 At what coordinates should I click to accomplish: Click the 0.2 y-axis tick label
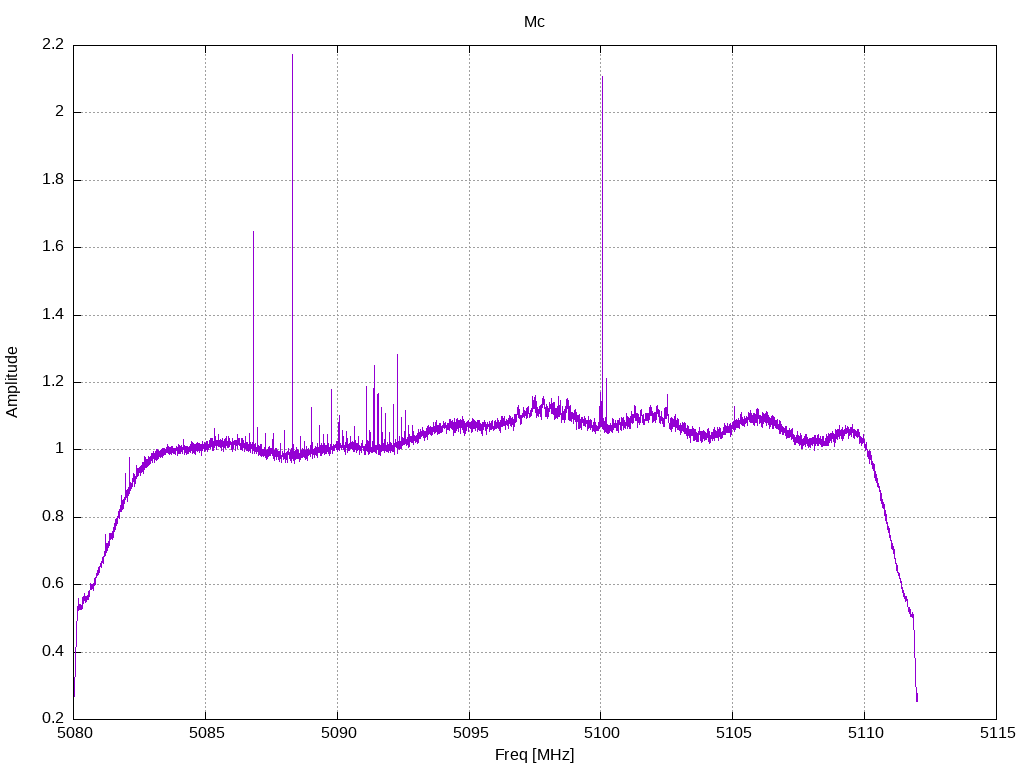53,718
